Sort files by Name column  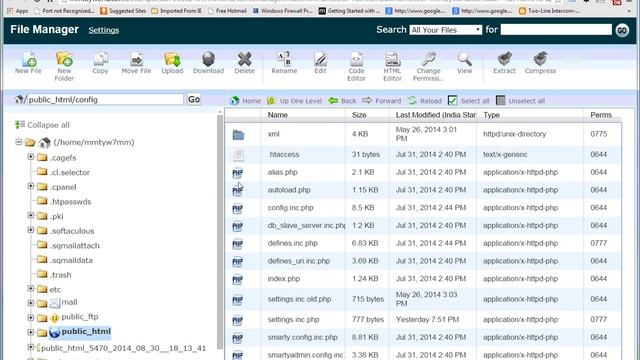(278, 115)
